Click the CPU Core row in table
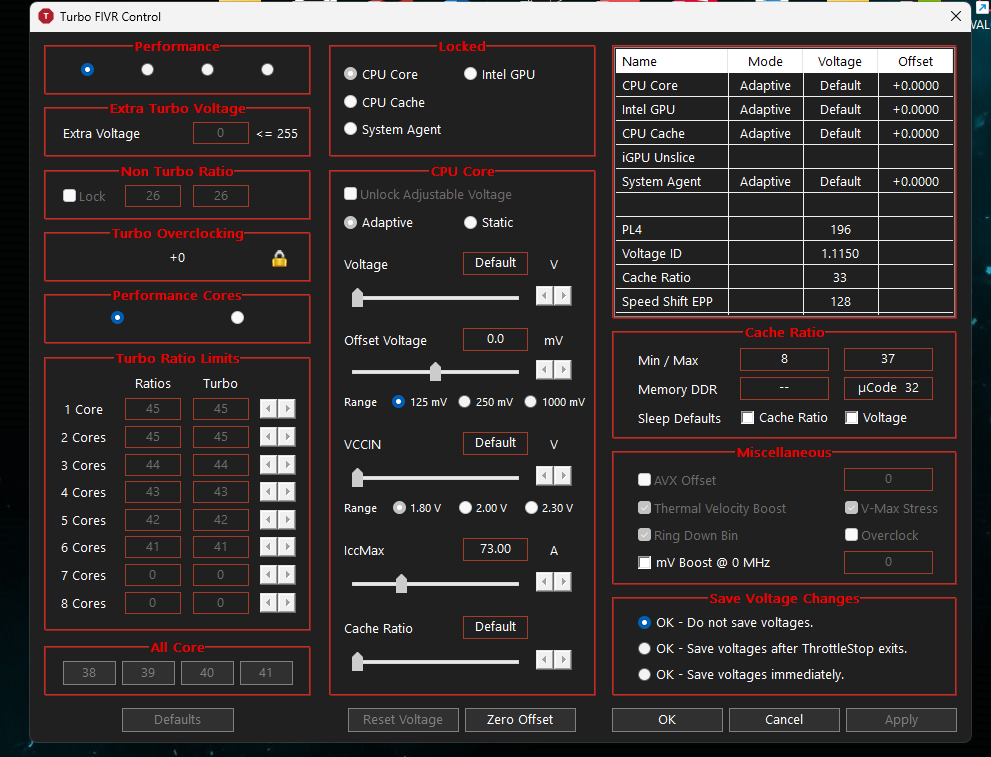The width and height of the screenshot is (991, 757). (784, 85)
